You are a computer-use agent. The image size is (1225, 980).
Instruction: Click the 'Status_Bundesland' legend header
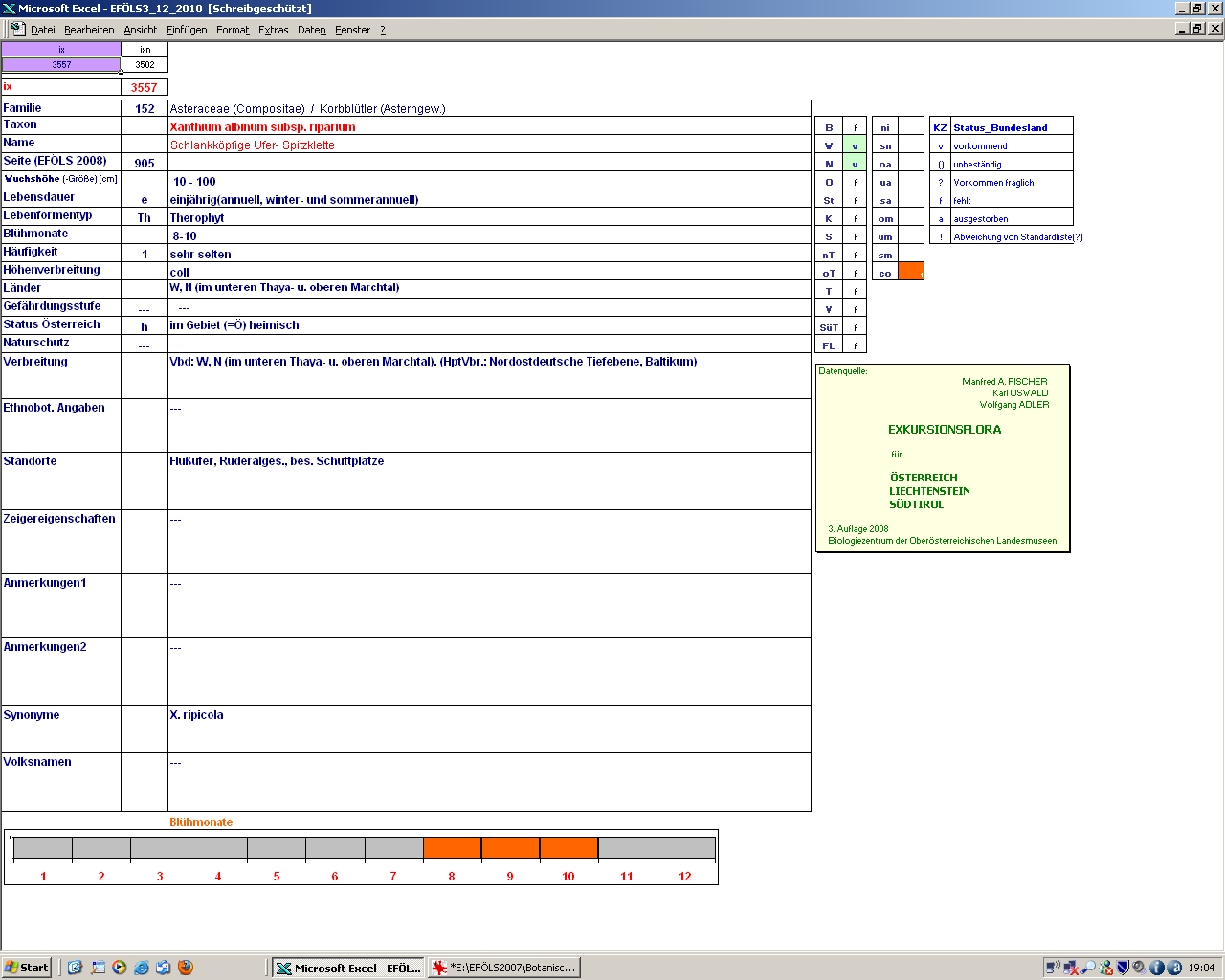(1000, 127)
